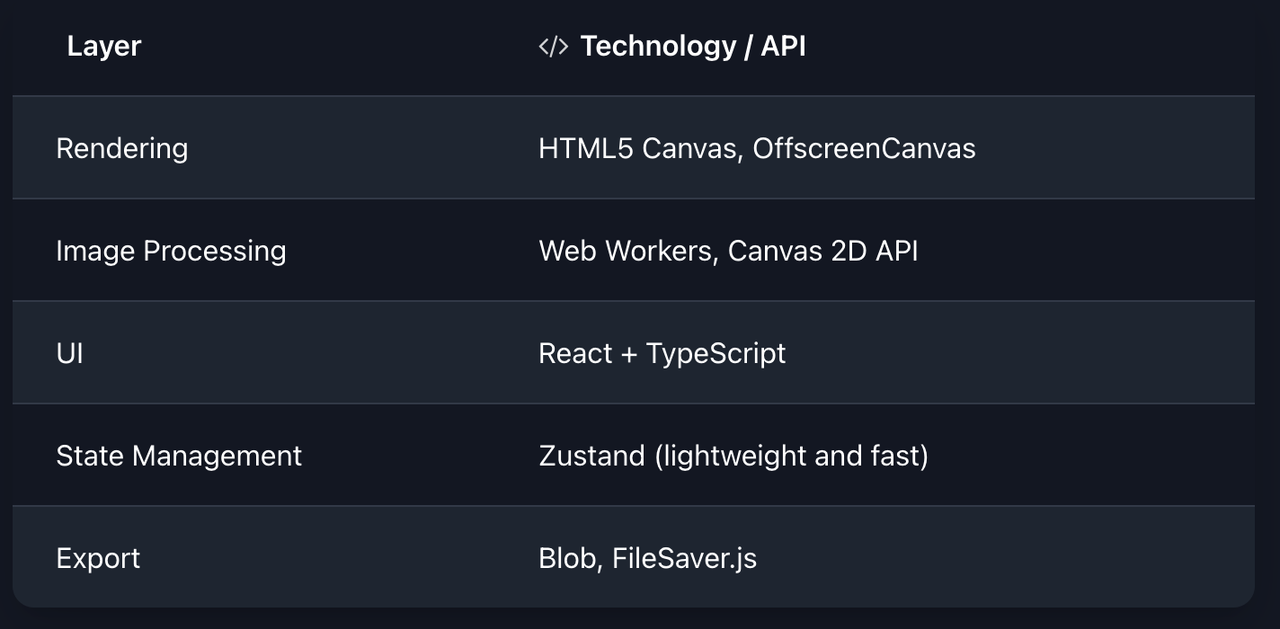Click the word FileSaver.js

[x=684, y=558]
